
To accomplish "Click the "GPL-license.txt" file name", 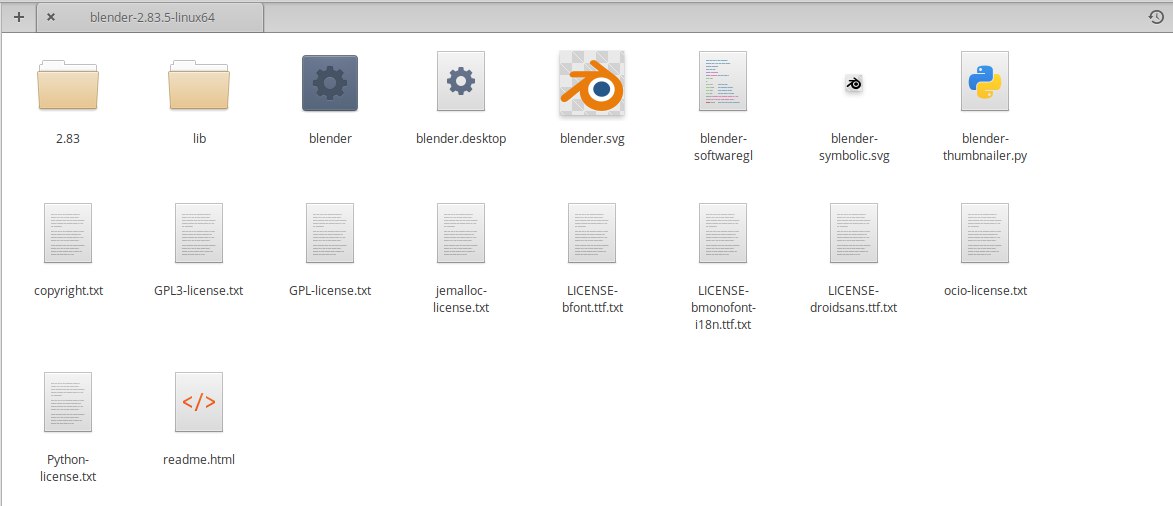I will coord(330,290).
